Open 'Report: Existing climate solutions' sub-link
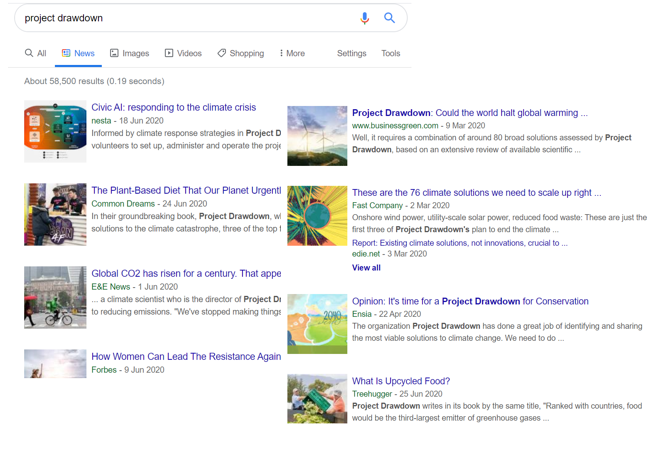Viewport: 667px width, 455px height. [459, 243]
